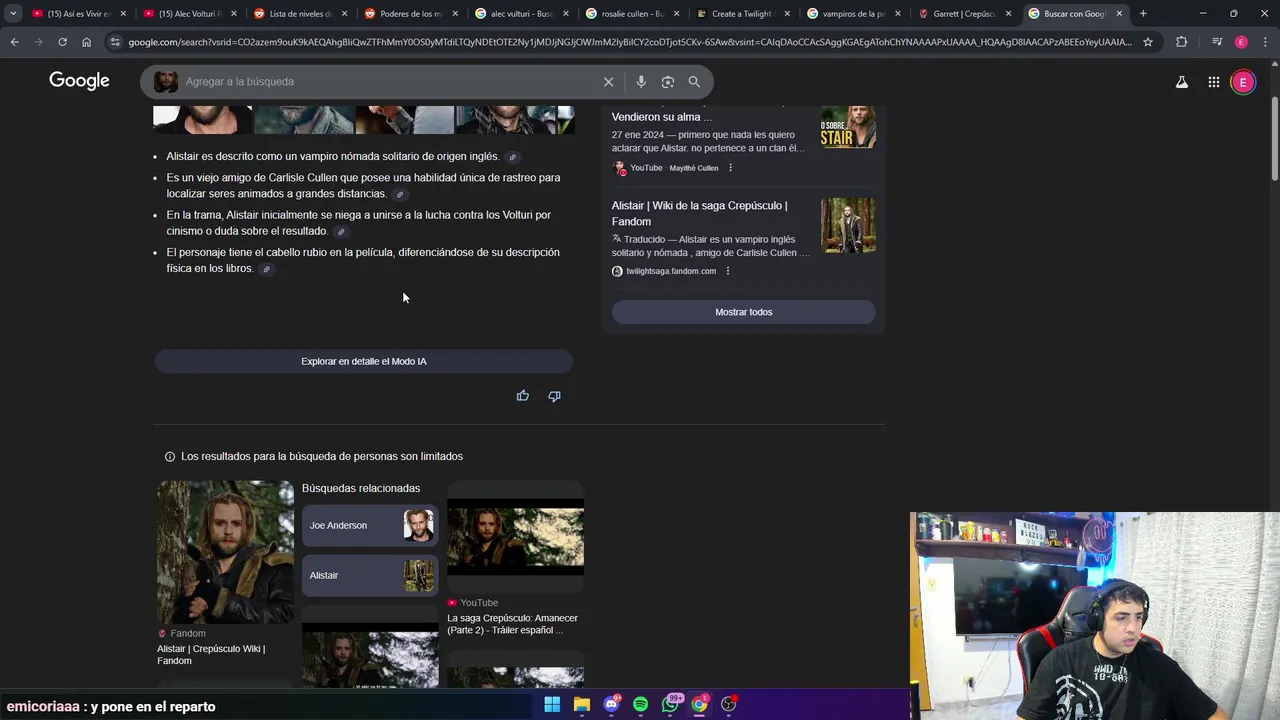Switch to 'vampiros de la pe' tab
The image size is (1280, 720).
pos(853,14)
